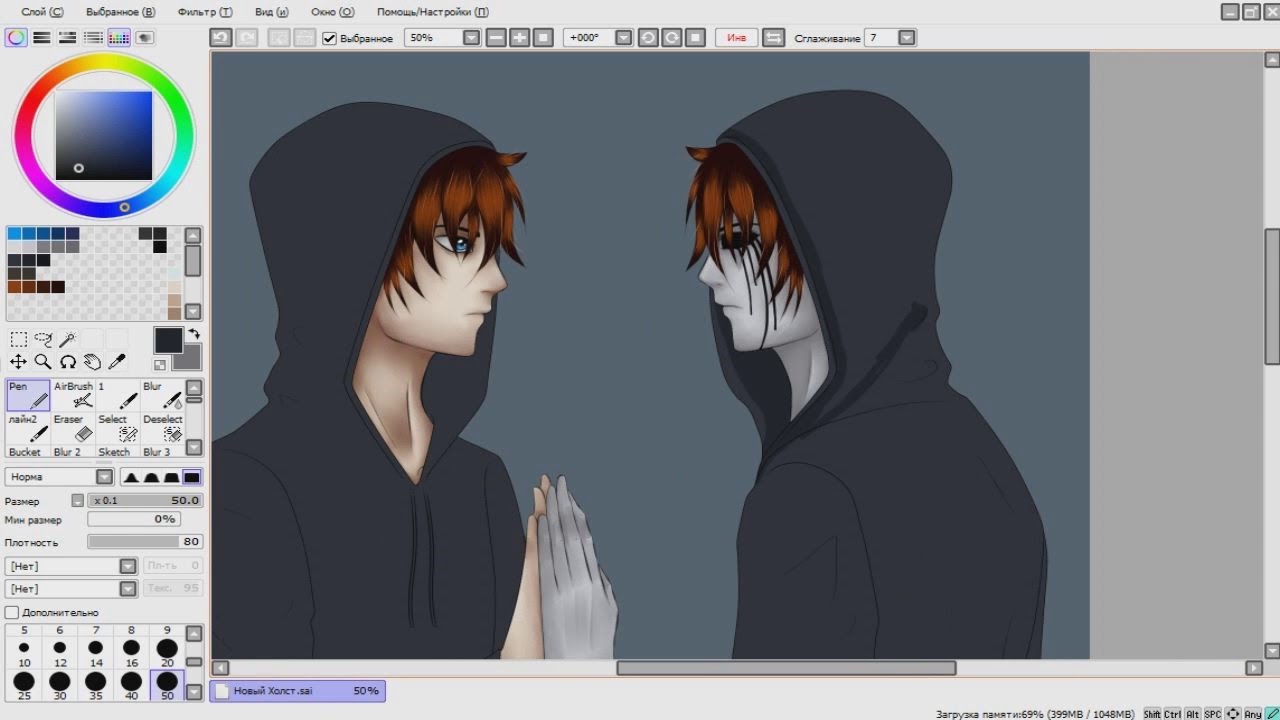Toggle transparent color mode under swatches

point(160,365)
